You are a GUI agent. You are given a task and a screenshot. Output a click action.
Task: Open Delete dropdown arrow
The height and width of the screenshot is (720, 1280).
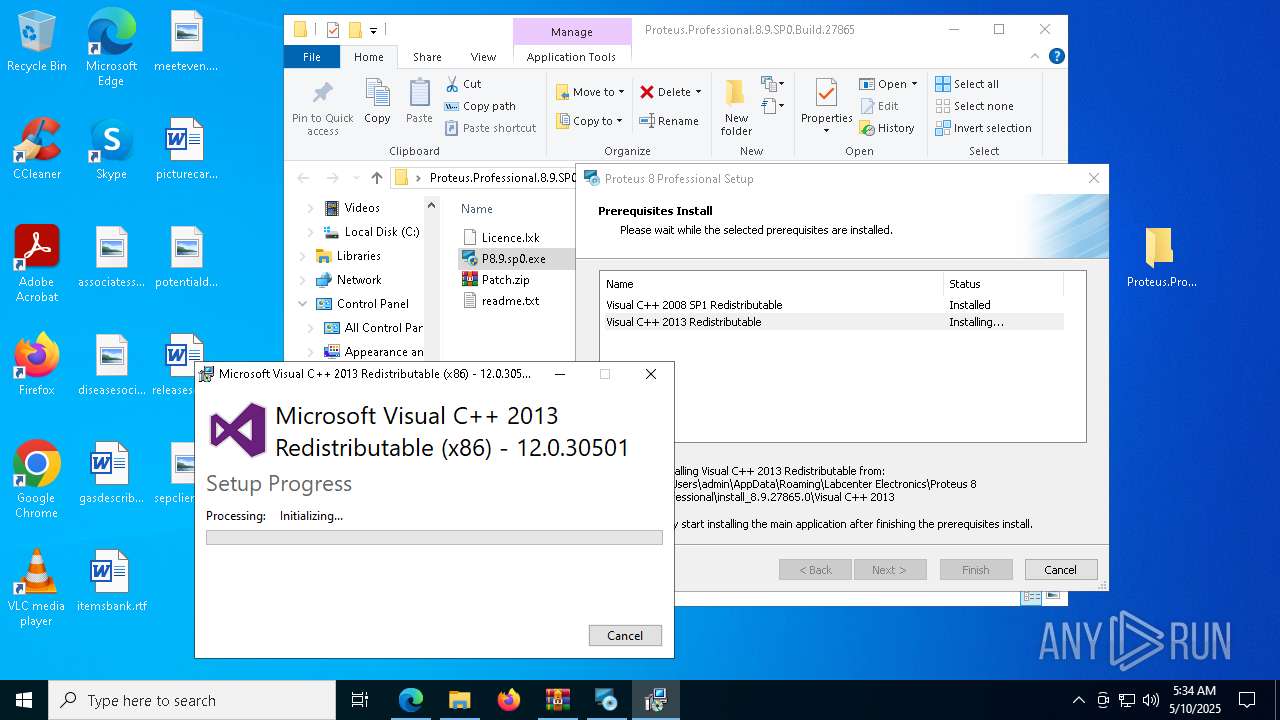coord(698,92)
